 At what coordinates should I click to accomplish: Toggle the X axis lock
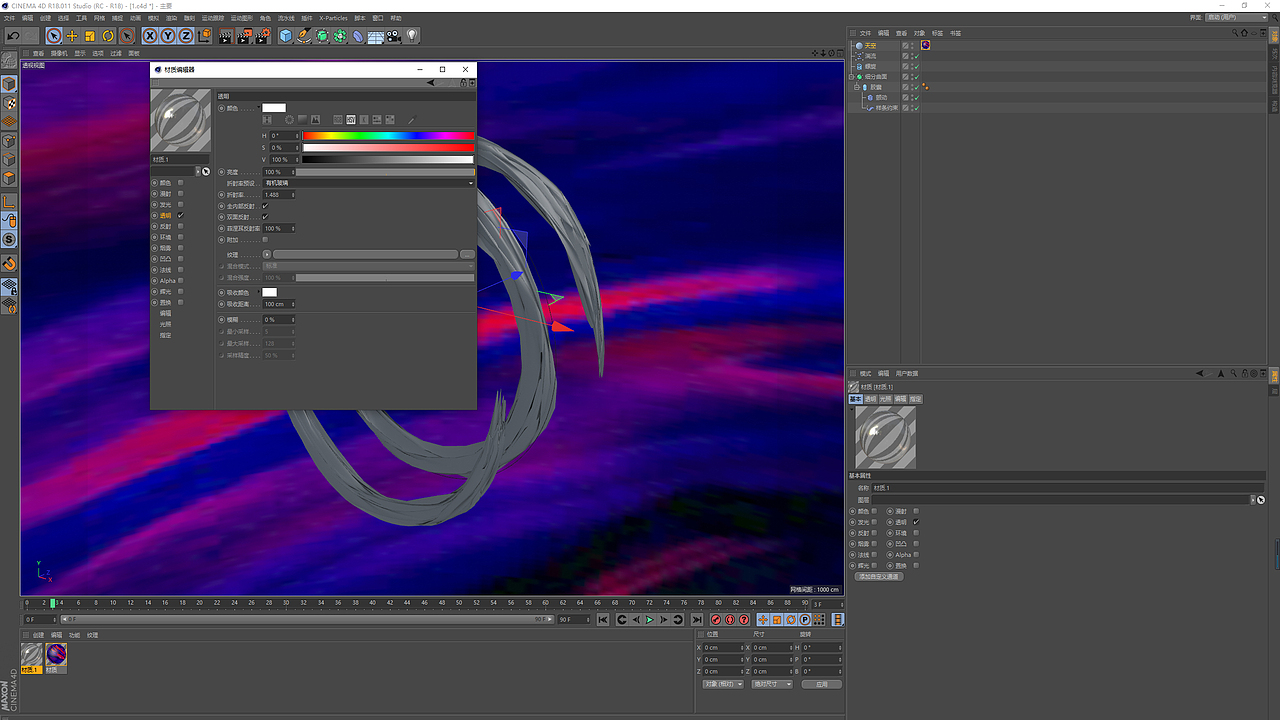150,36
